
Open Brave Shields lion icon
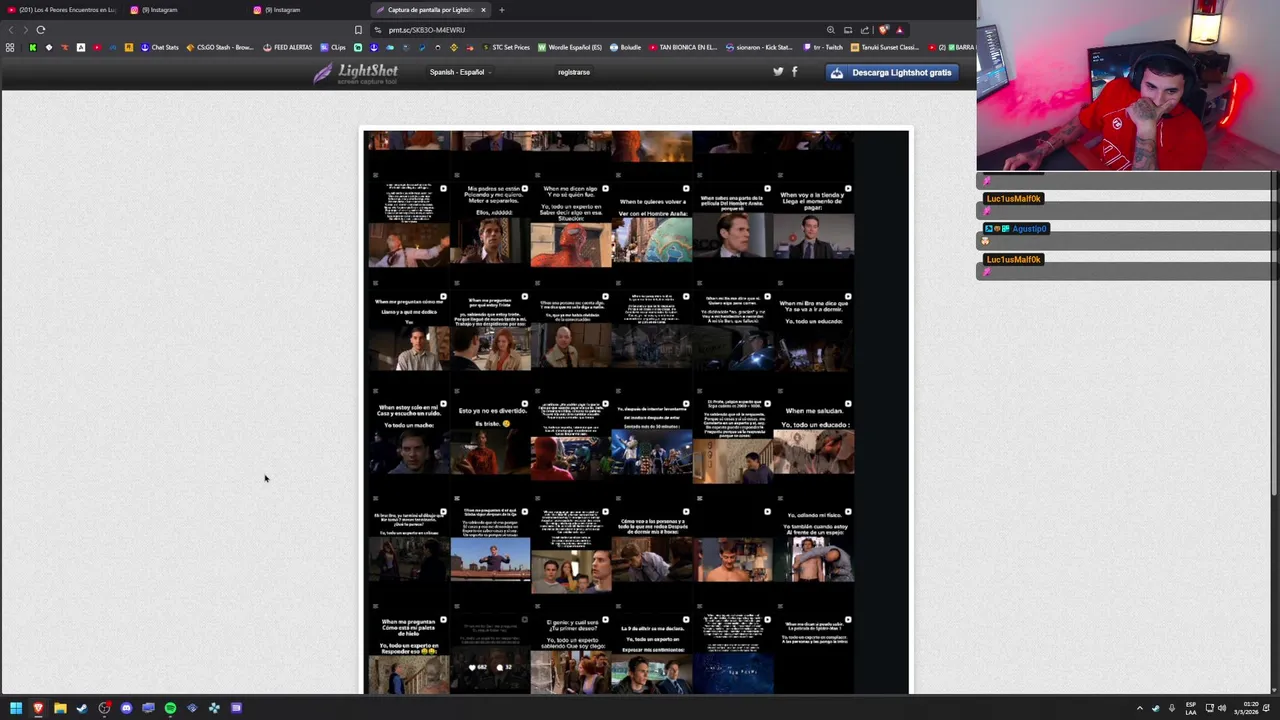pyautogui.click(x=883, y=30)
